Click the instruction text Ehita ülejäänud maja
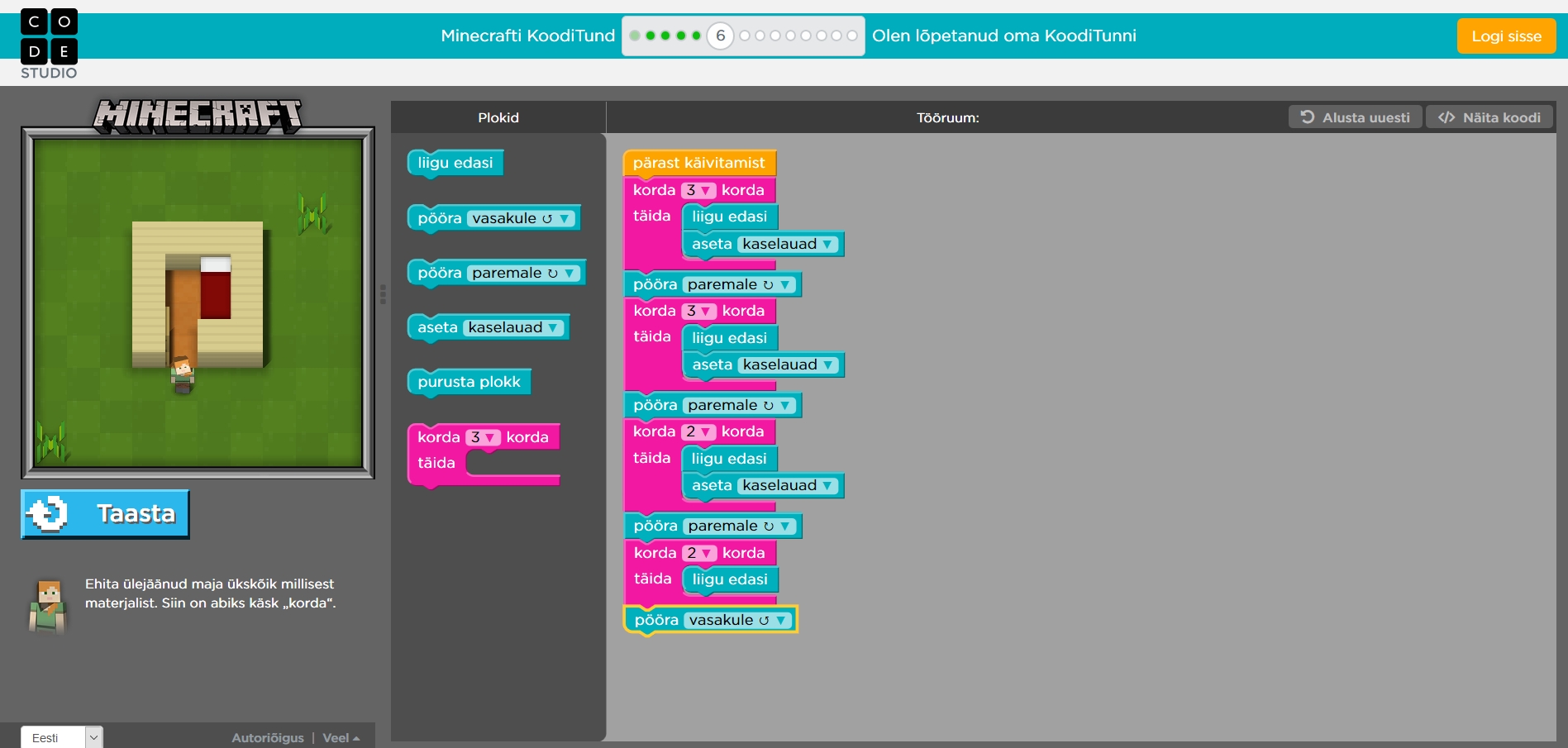Viewport: 1568px width, 748px height. (210, 593)
